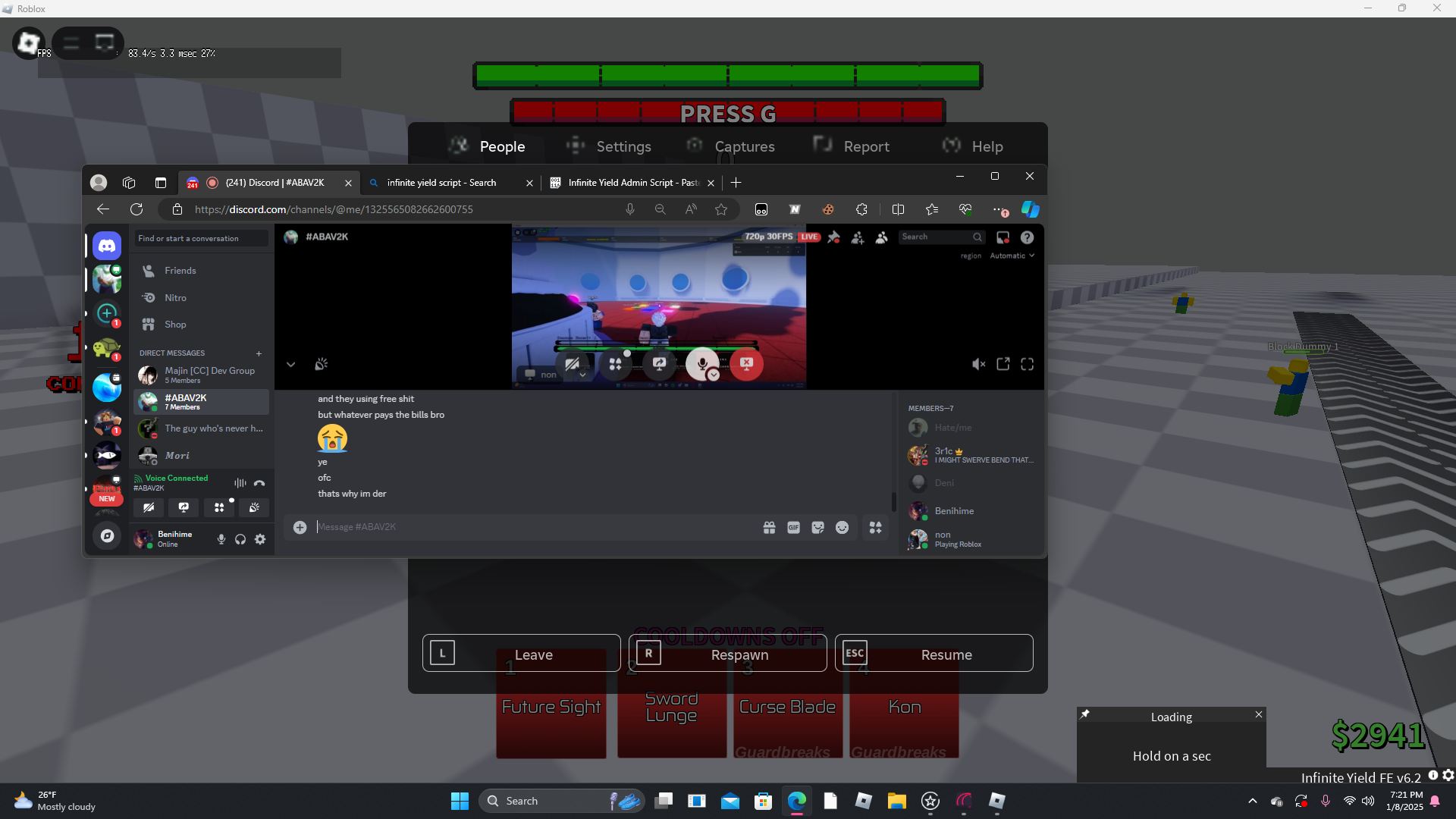1456x819 pixels.
Task: Open the emoji picker in message bar
Action: point(842,528)
